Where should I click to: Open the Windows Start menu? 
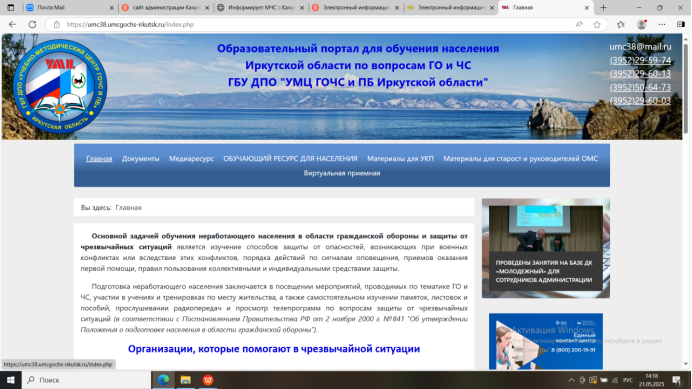click(11, 380)
